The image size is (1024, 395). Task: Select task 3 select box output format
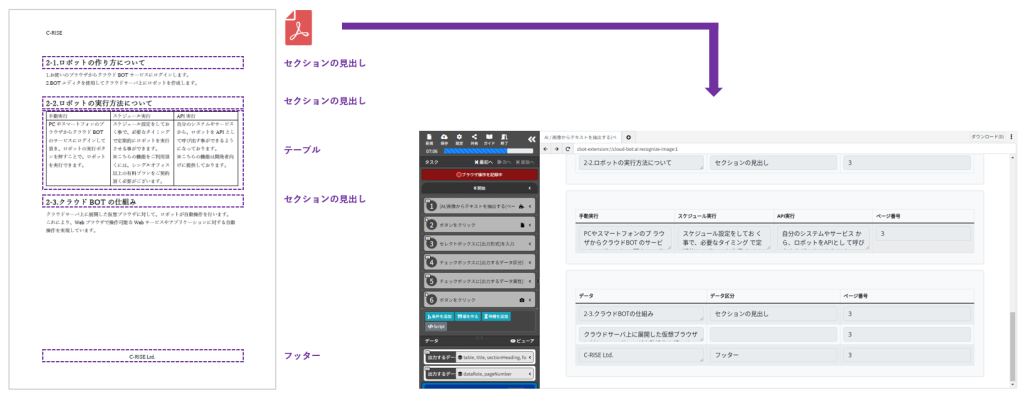(478, 244)
